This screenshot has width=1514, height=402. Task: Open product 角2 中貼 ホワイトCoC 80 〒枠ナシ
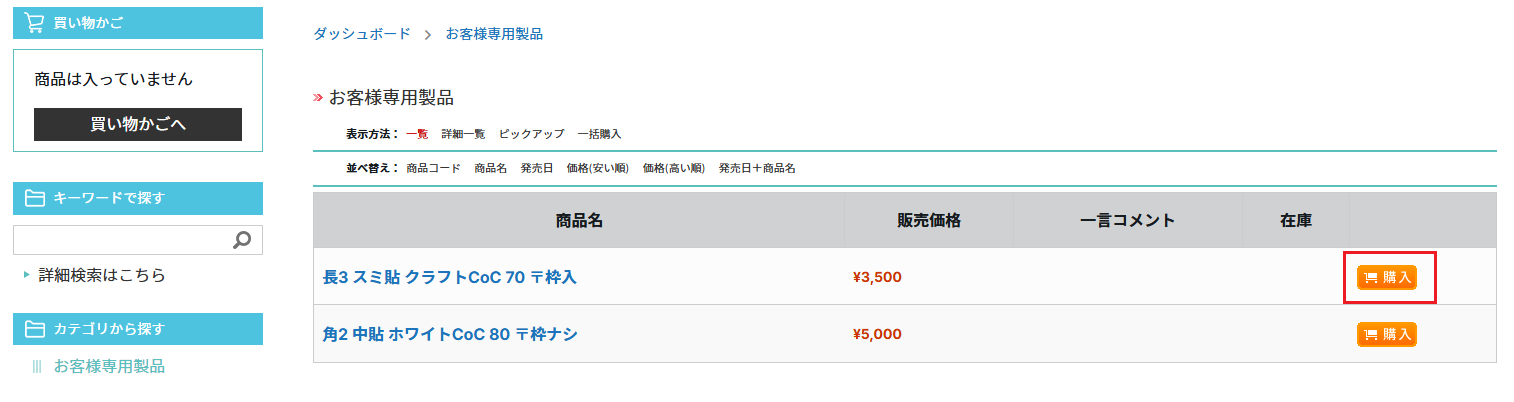pos(450,334)
